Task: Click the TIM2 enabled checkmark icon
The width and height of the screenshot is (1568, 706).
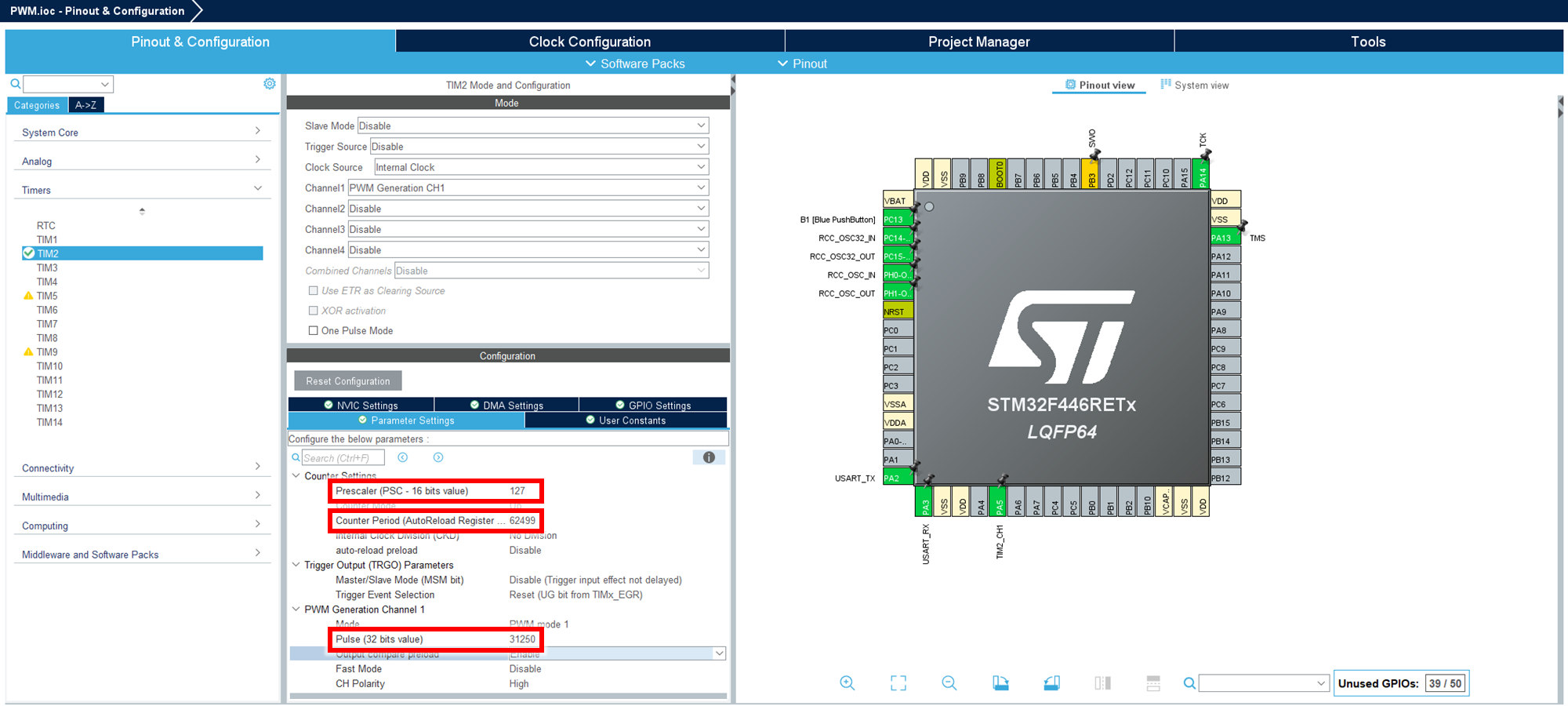Action: coord(29,253)
